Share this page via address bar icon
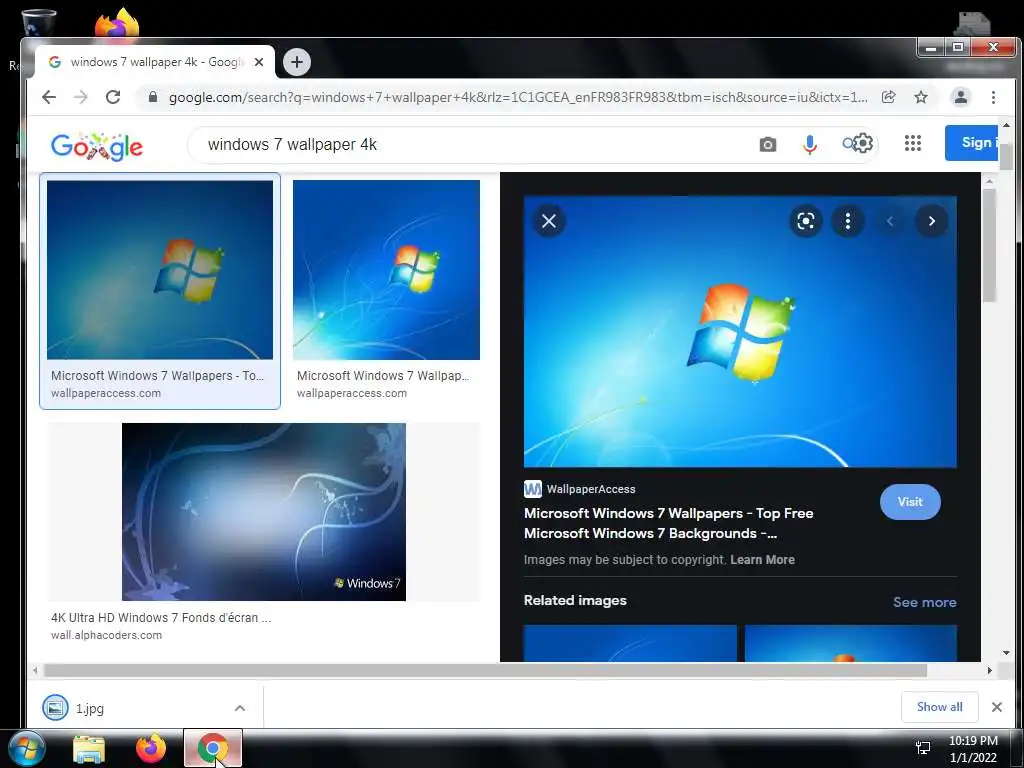 coord(888,97)
